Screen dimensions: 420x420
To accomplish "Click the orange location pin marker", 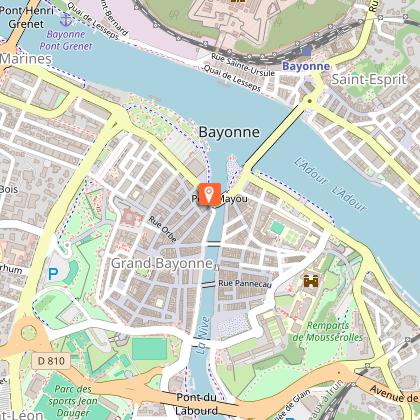I will point(209,194).
